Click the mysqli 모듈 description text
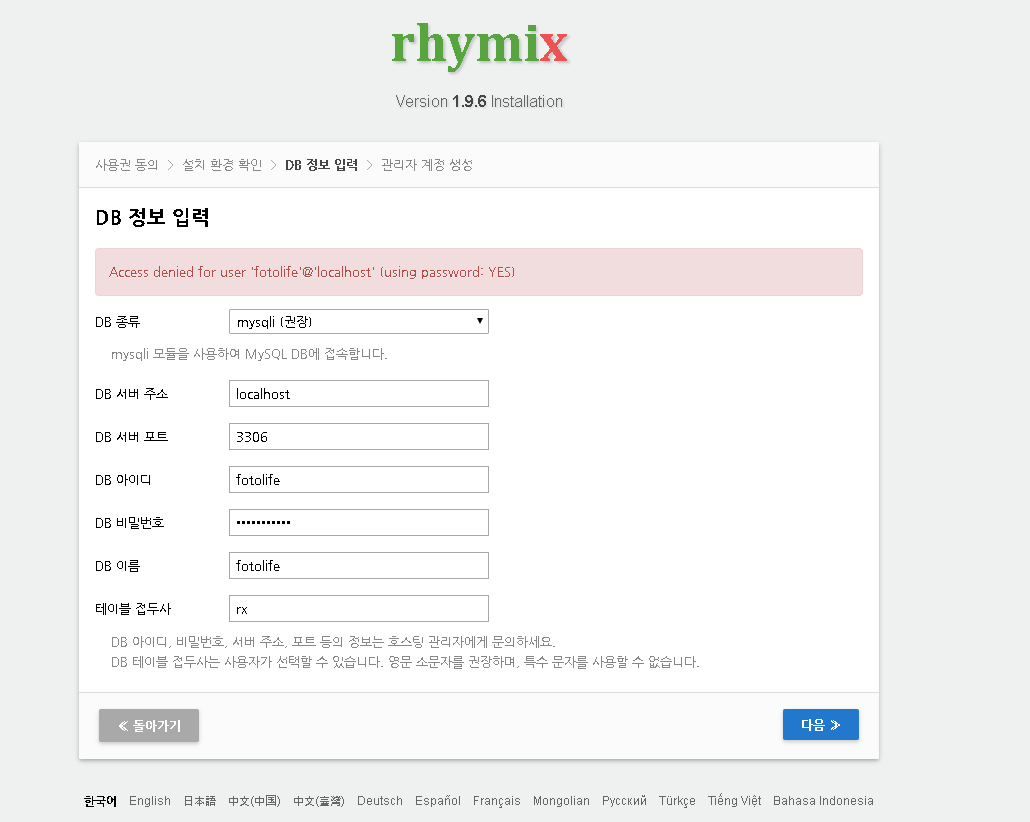The image size is (1030, 822). 249,354
